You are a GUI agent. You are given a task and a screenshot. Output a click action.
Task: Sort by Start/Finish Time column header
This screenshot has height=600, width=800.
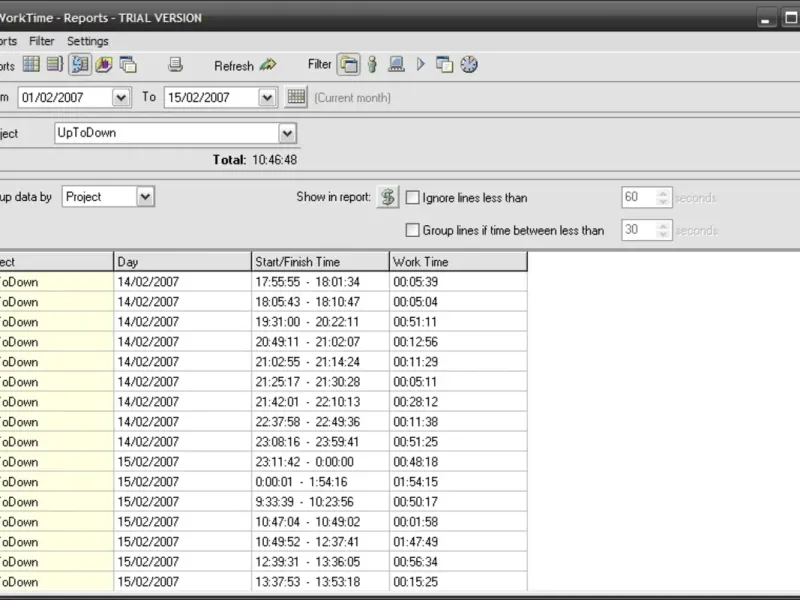click(320, 262)
